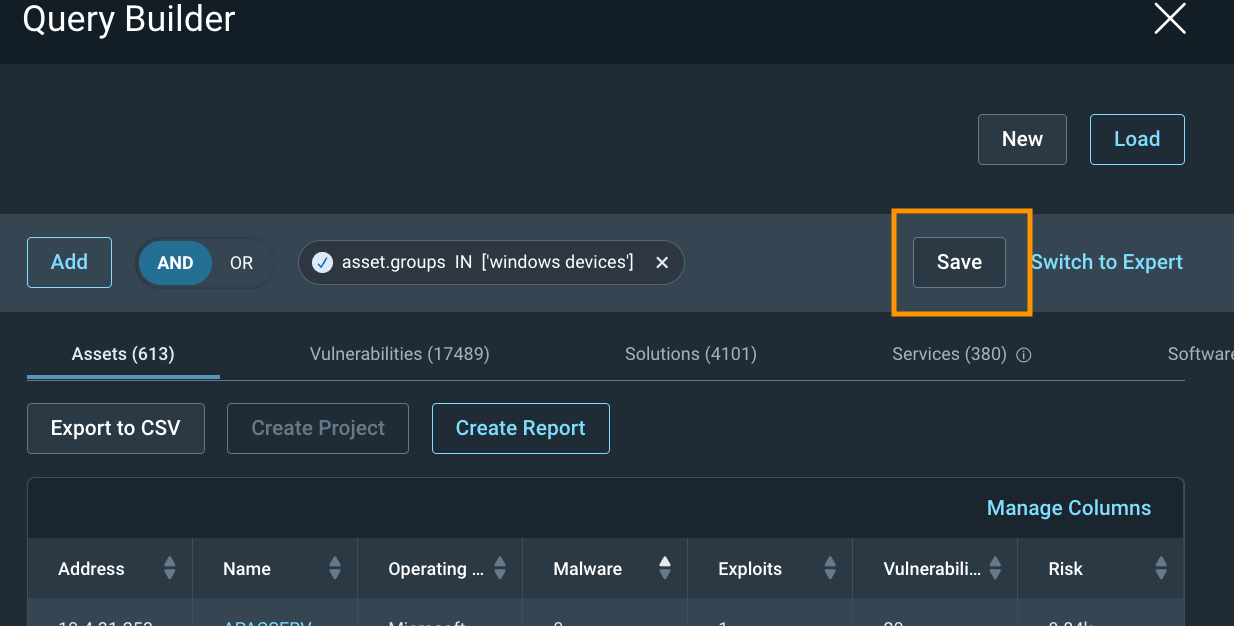
Task: Remove the asset.groups filter chip
Action: coord(661,262)
